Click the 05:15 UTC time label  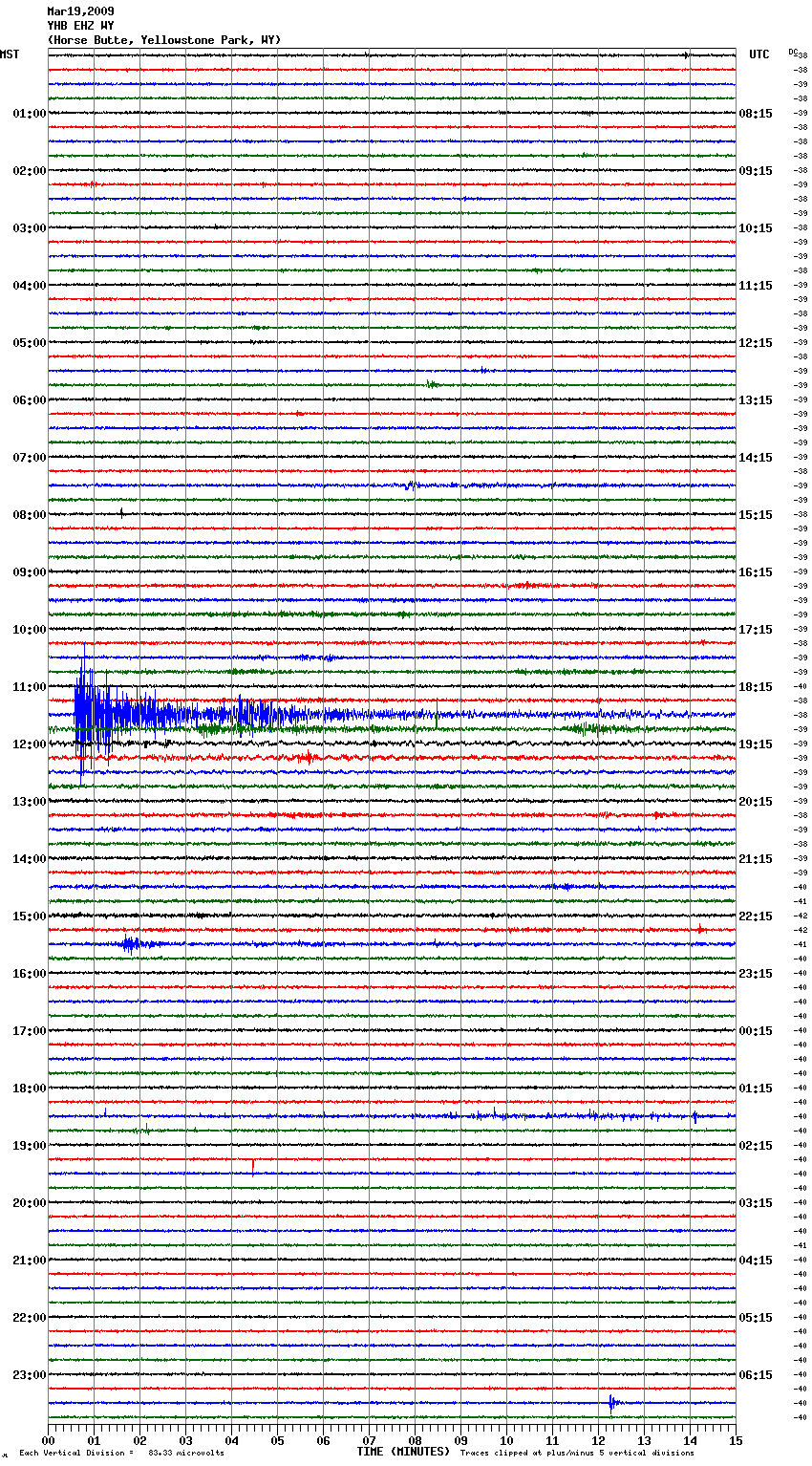(756, 1318)
